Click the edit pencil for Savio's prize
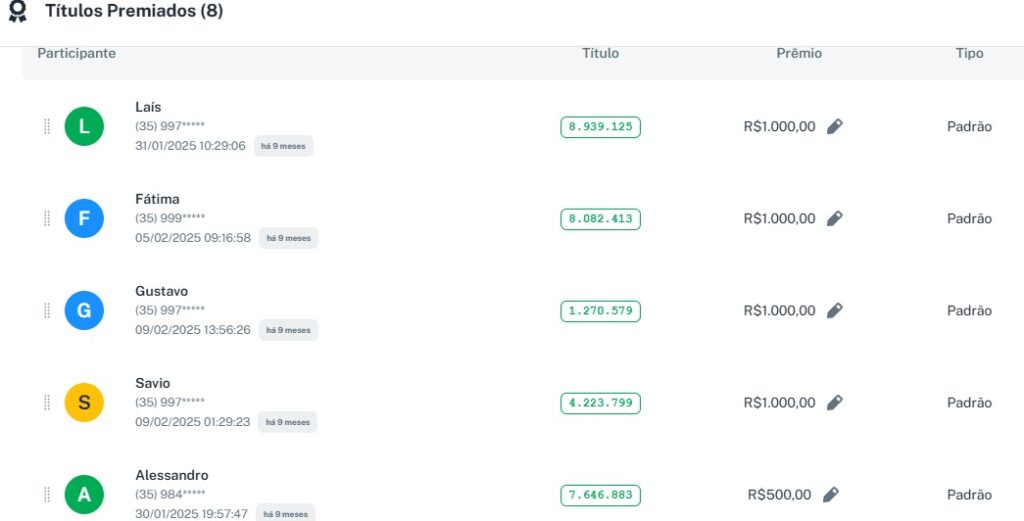Screen dimensions: 1024x521 coord(835,403)
